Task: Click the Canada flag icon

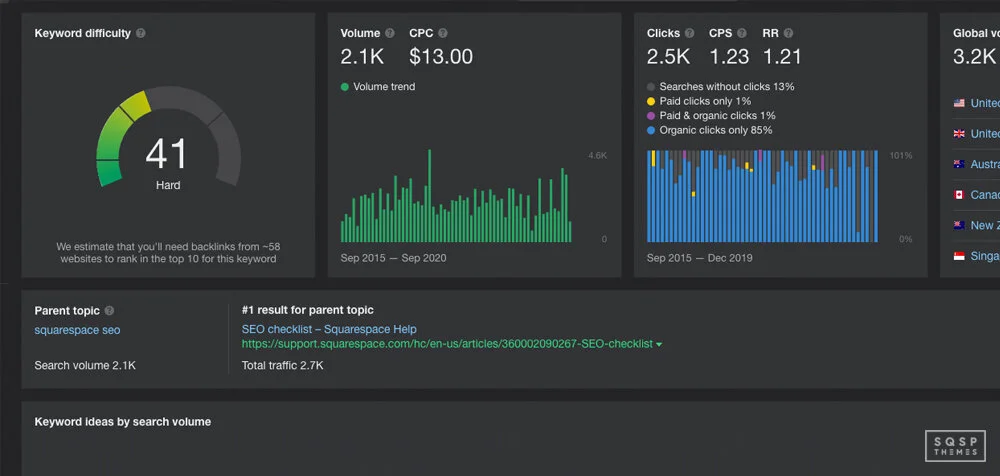Action: (x=959, y=195)
